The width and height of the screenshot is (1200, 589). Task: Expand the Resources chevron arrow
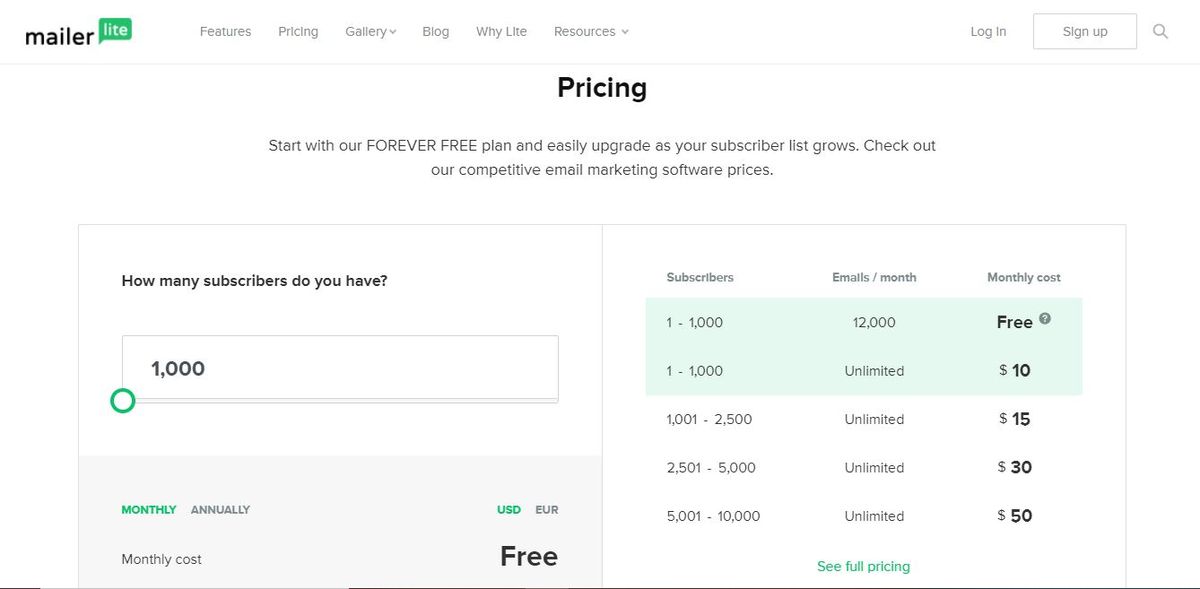(x=625, y=31)
